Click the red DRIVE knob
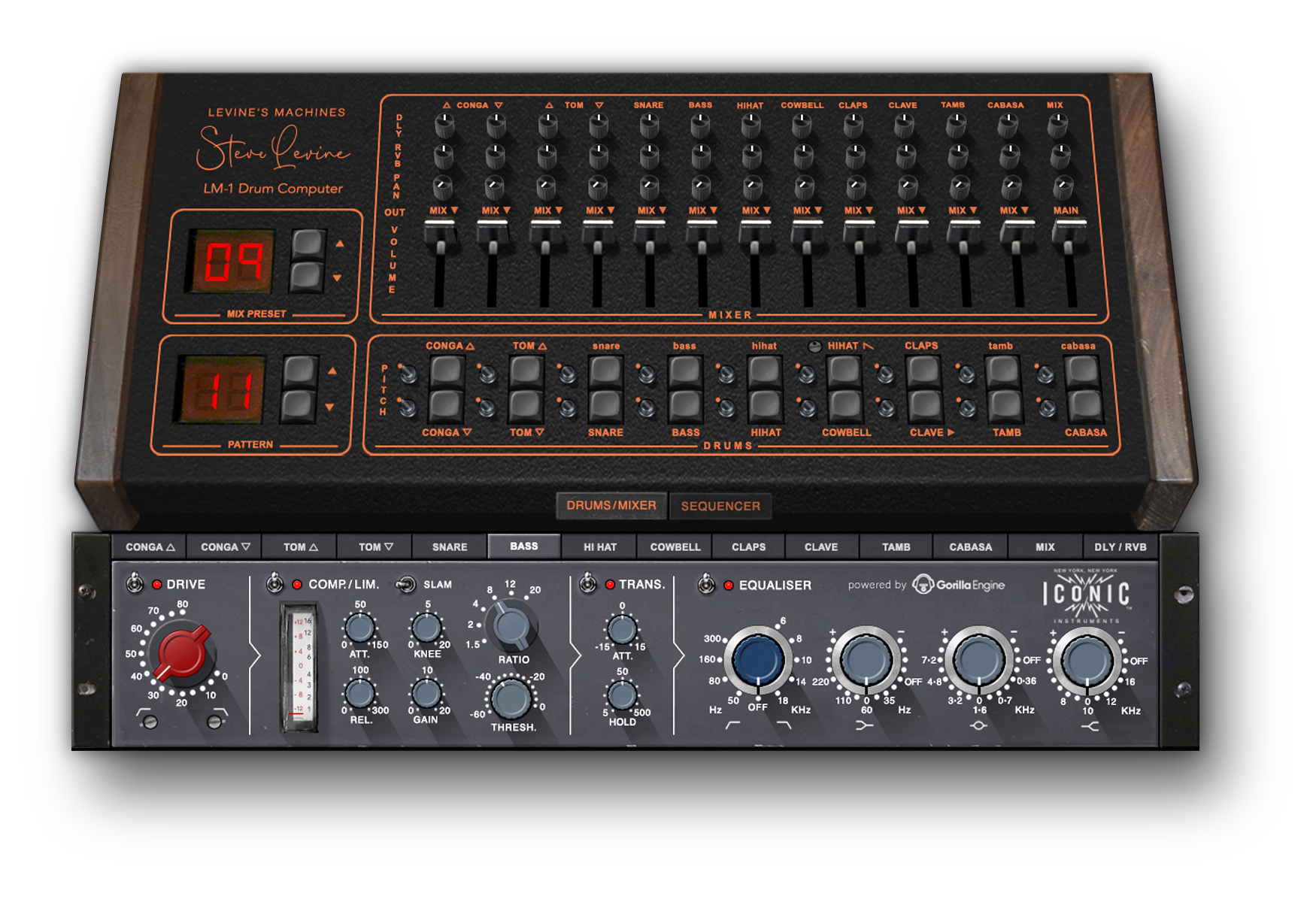Screen dimensions: 1316x902 coord(181,652)
